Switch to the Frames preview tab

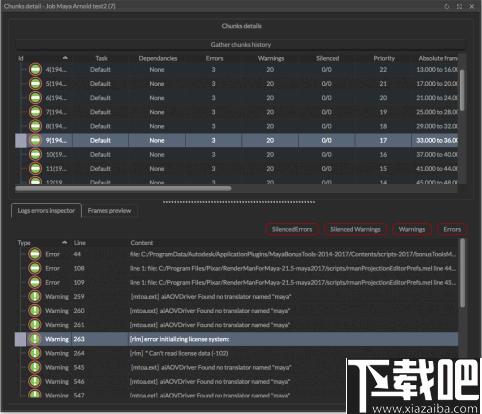(x=109, y=211)
